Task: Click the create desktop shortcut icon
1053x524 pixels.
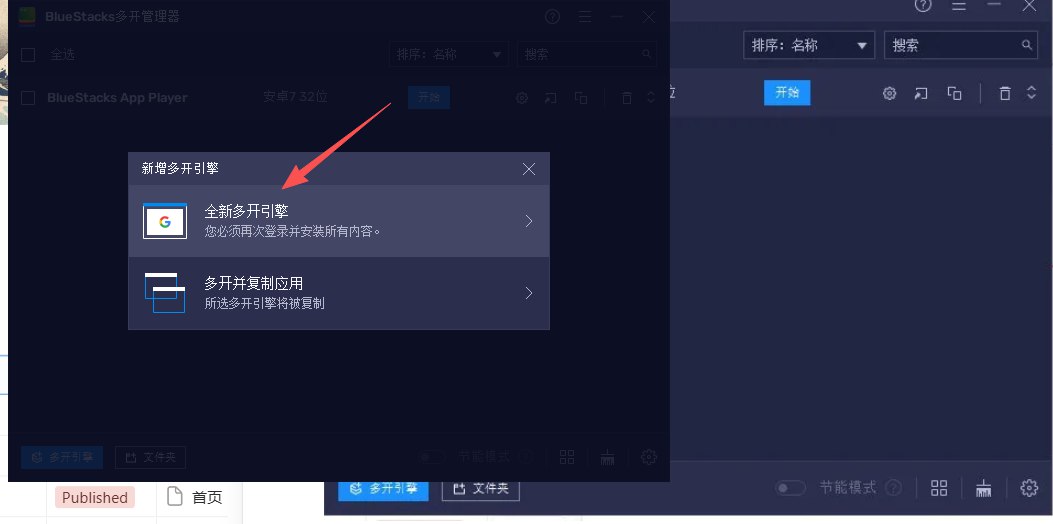Action: tap(921, 93)
